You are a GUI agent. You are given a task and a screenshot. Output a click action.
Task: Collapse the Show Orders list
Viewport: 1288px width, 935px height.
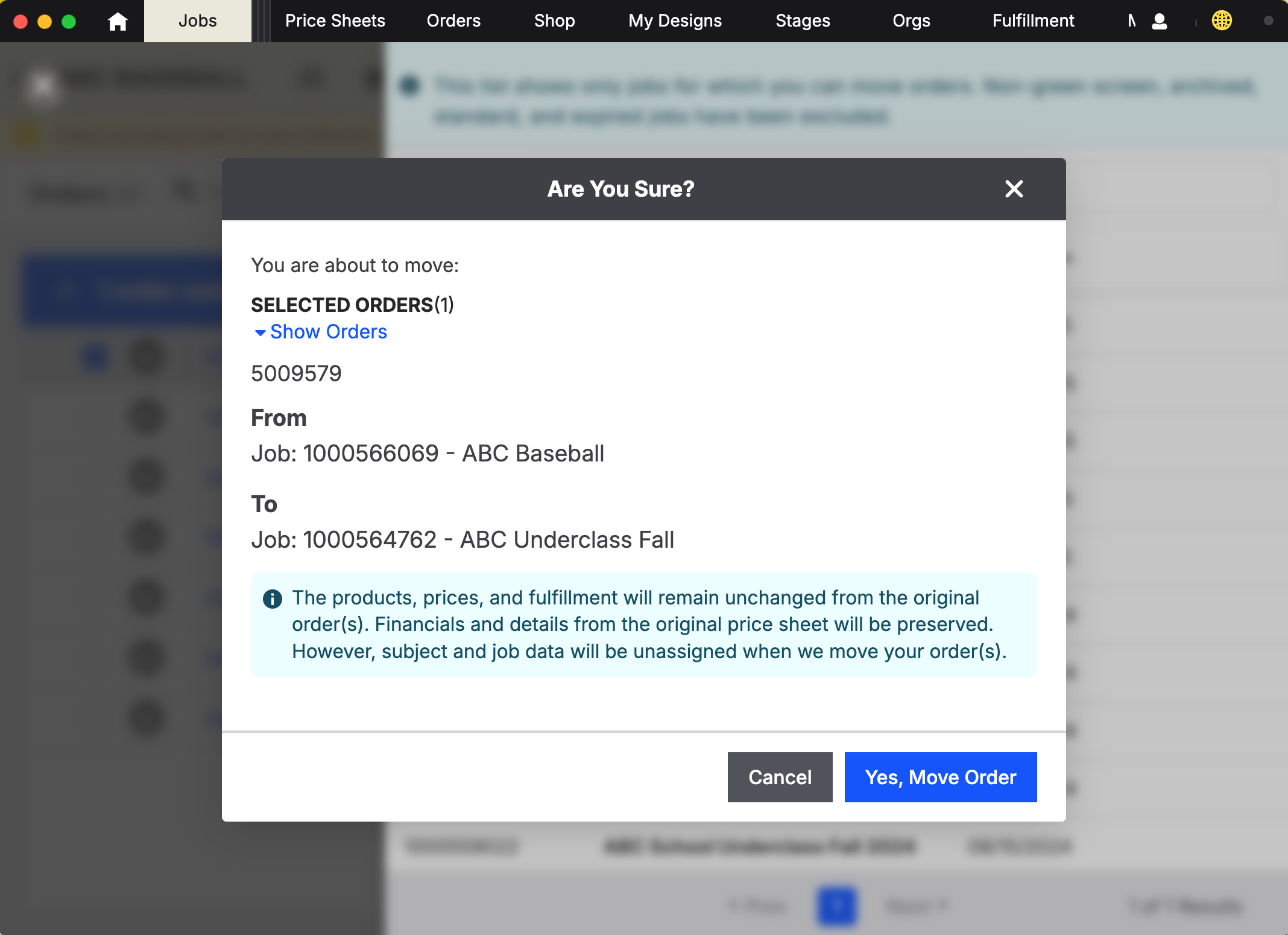pyautogui.click(x=328, y=332)
